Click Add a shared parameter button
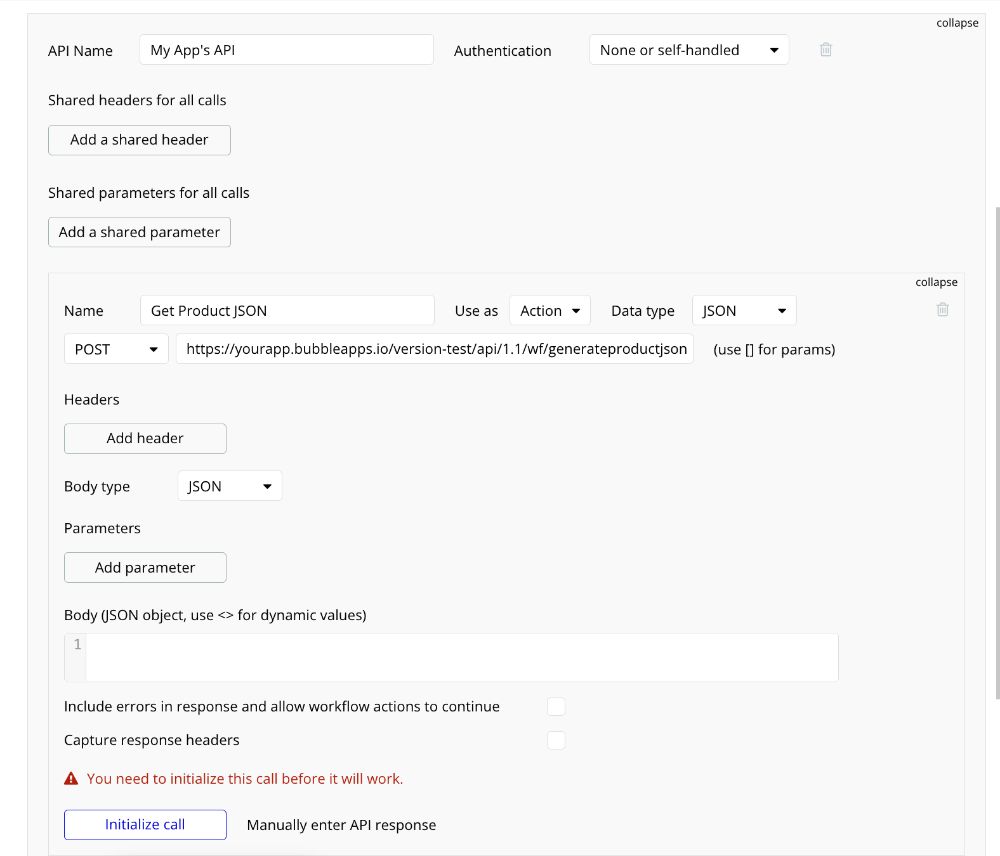Image resolution: width=1000 pixels, height=856 pixels. tap(139, 232)
